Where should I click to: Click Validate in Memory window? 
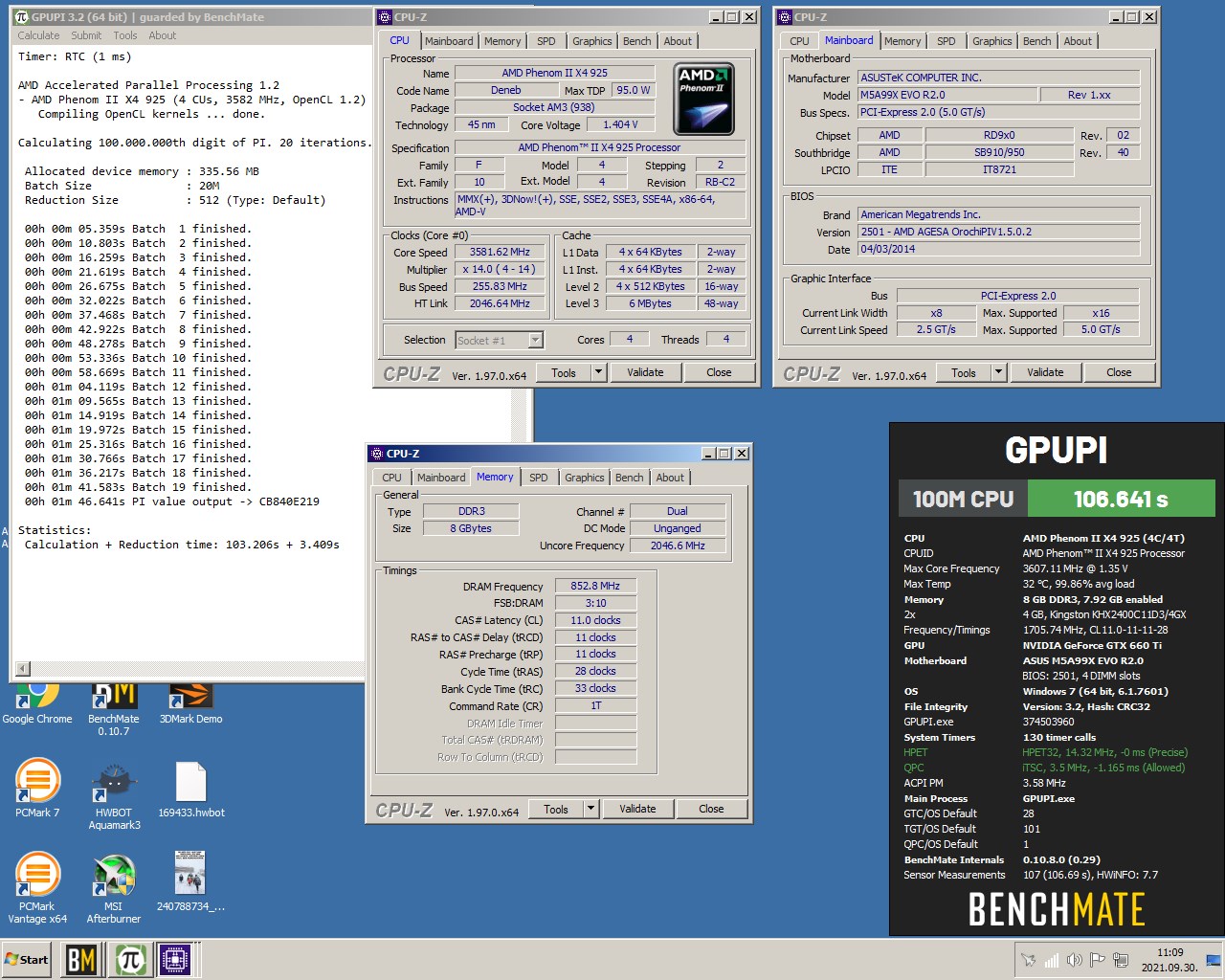click(637, 809)
